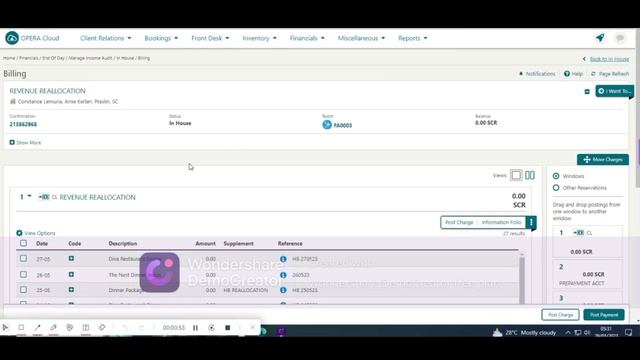Image resolution: width=640 pixels, height=360 pixels.
Task: Select the split two-window view icon
Action: tap(530, 175)
